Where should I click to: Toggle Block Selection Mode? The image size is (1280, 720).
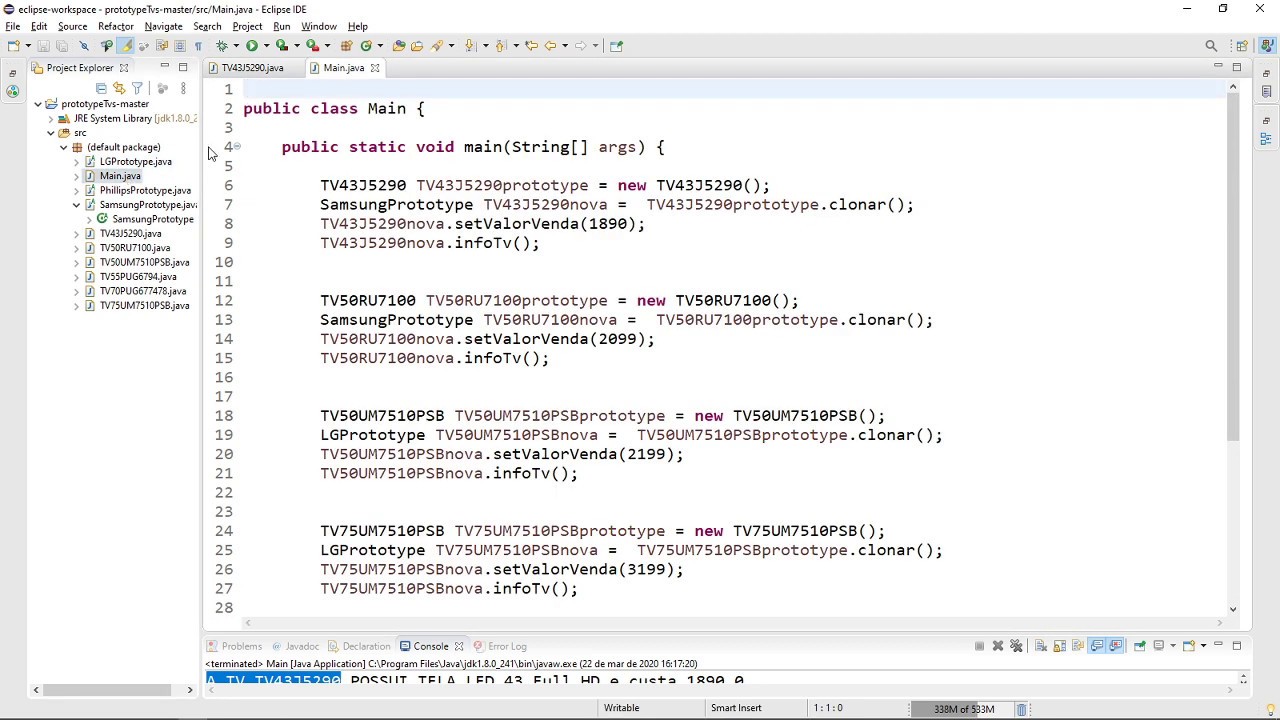coord(179,45)
